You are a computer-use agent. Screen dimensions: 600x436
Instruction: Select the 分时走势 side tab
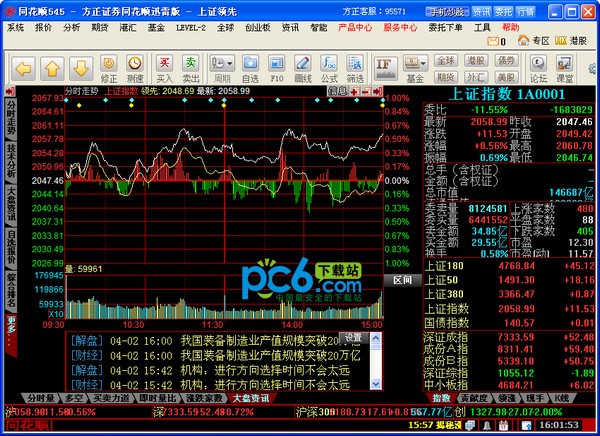[11, 119]
